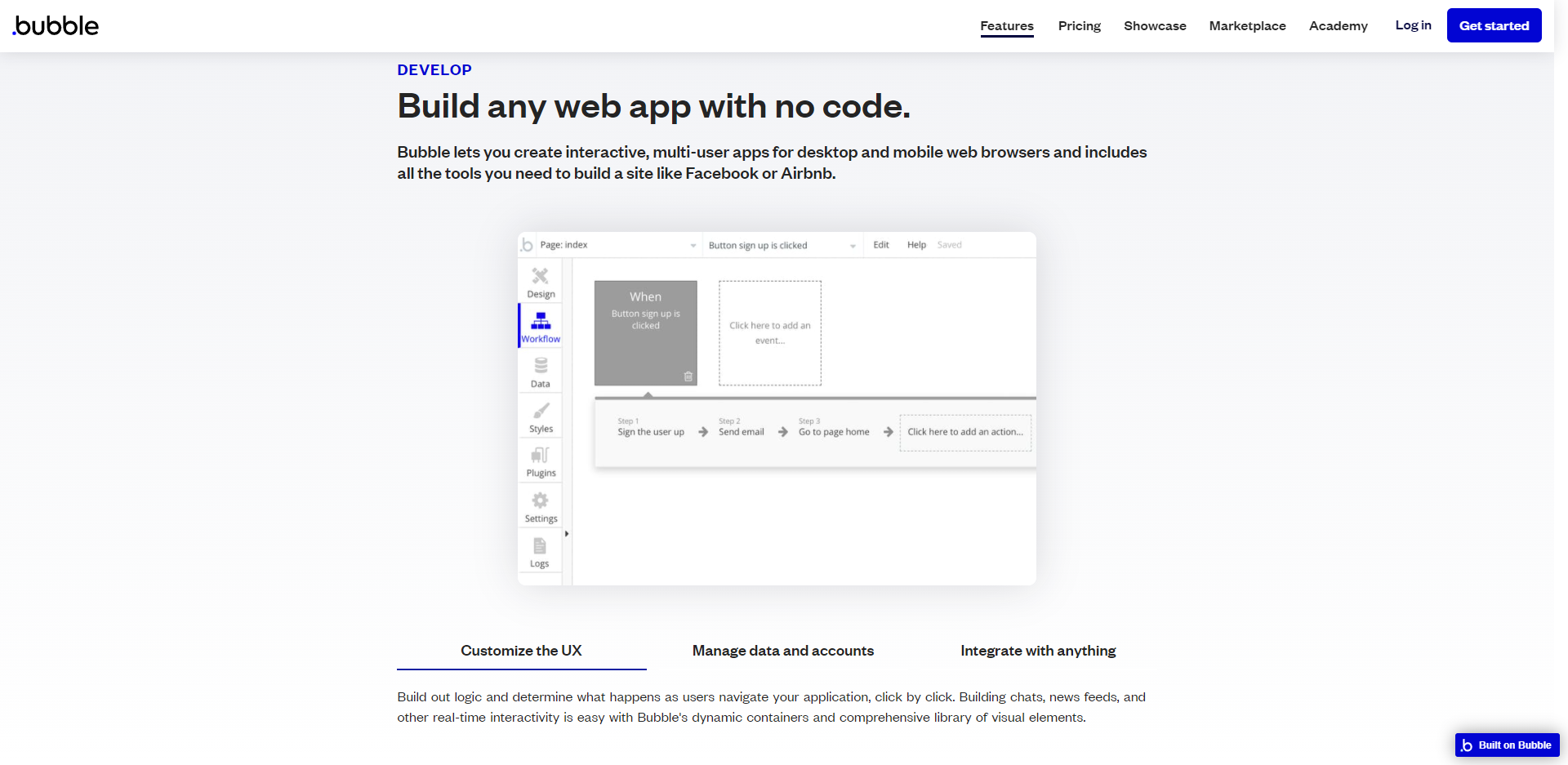The width and height of the screenshot is (1568, 765).
Task: Open the Settings gear icon
Action: [541, 500]
